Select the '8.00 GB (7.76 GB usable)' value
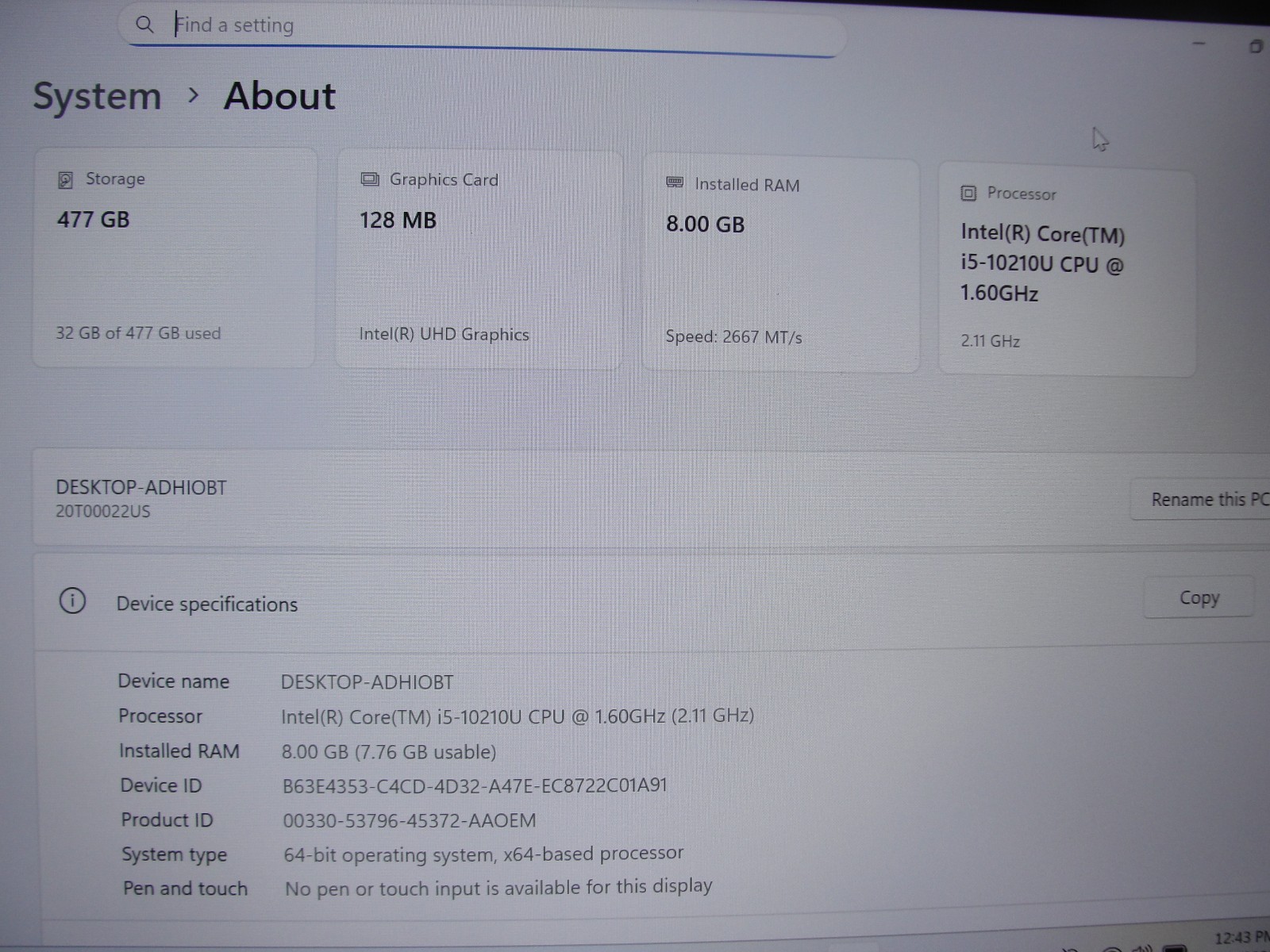This screenshot has width=1270, height=952. tap(389, 751)
